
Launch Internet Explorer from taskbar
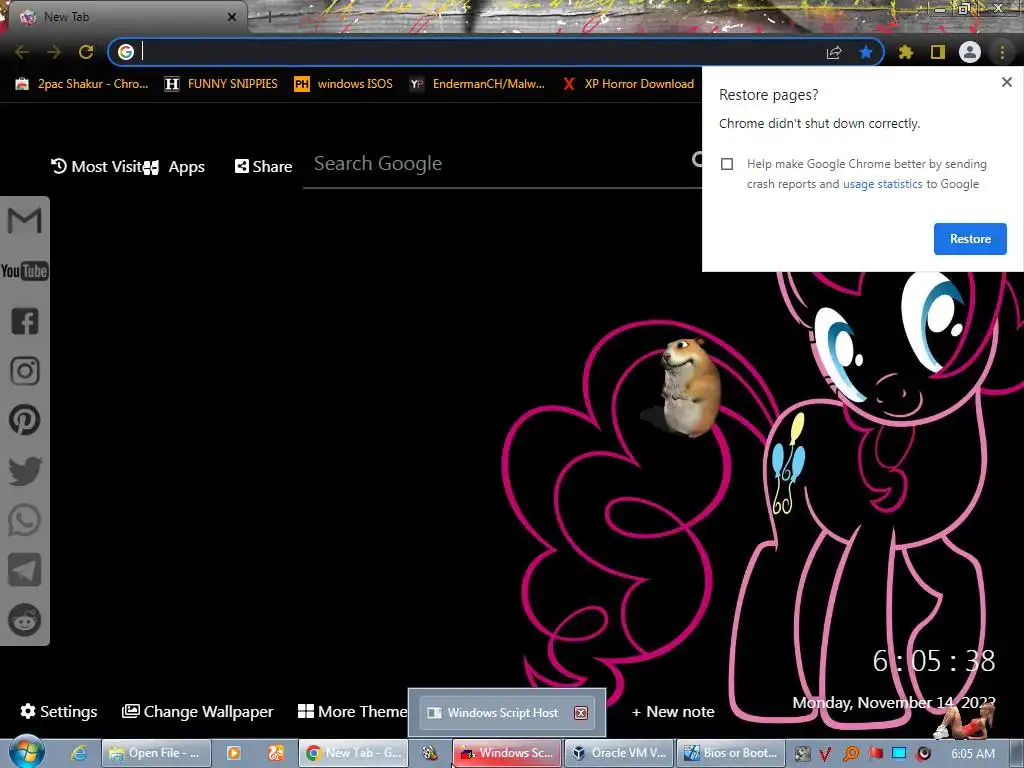tap(78, 753)
